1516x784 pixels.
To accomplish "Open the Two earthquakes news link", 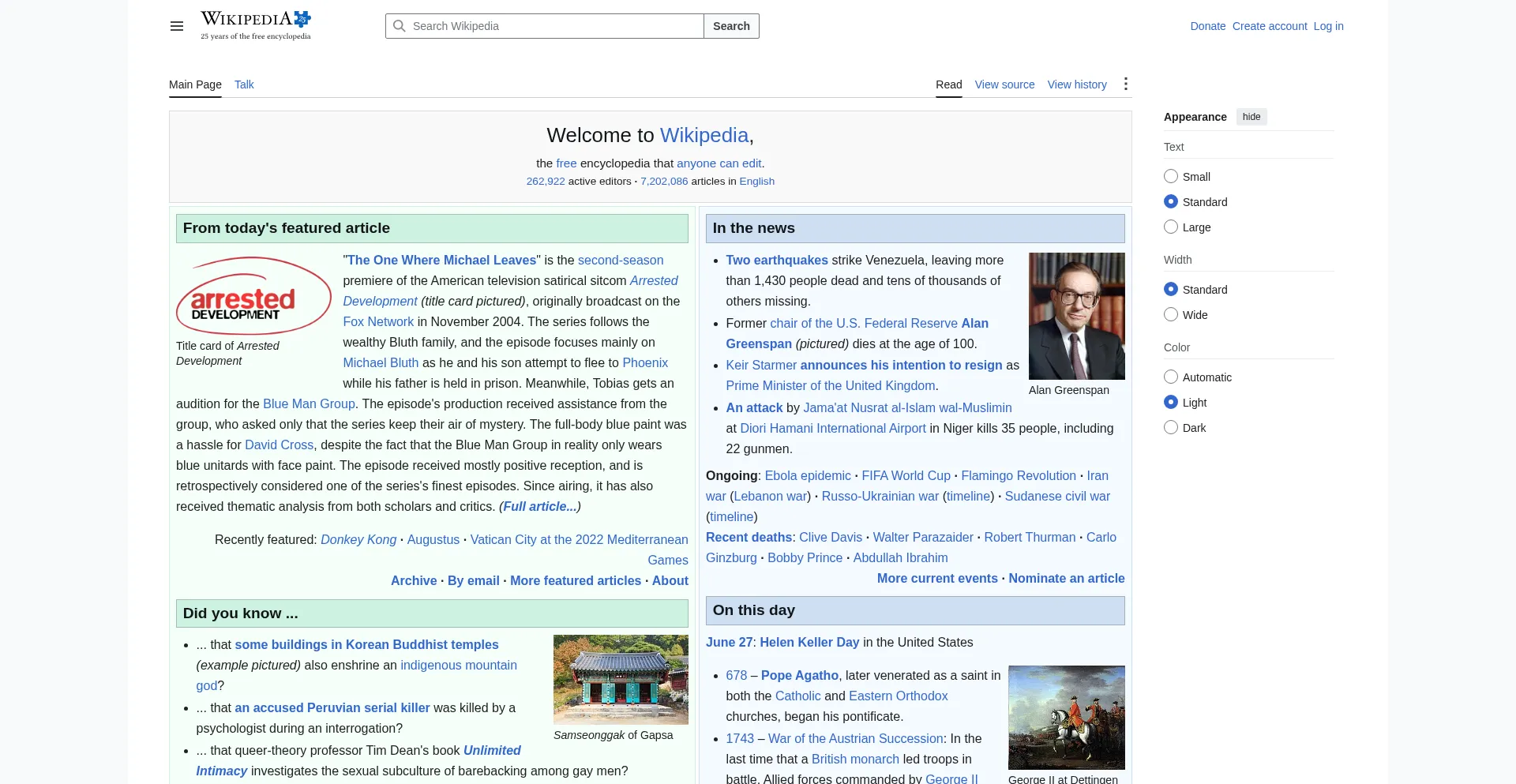I will 777,260.
